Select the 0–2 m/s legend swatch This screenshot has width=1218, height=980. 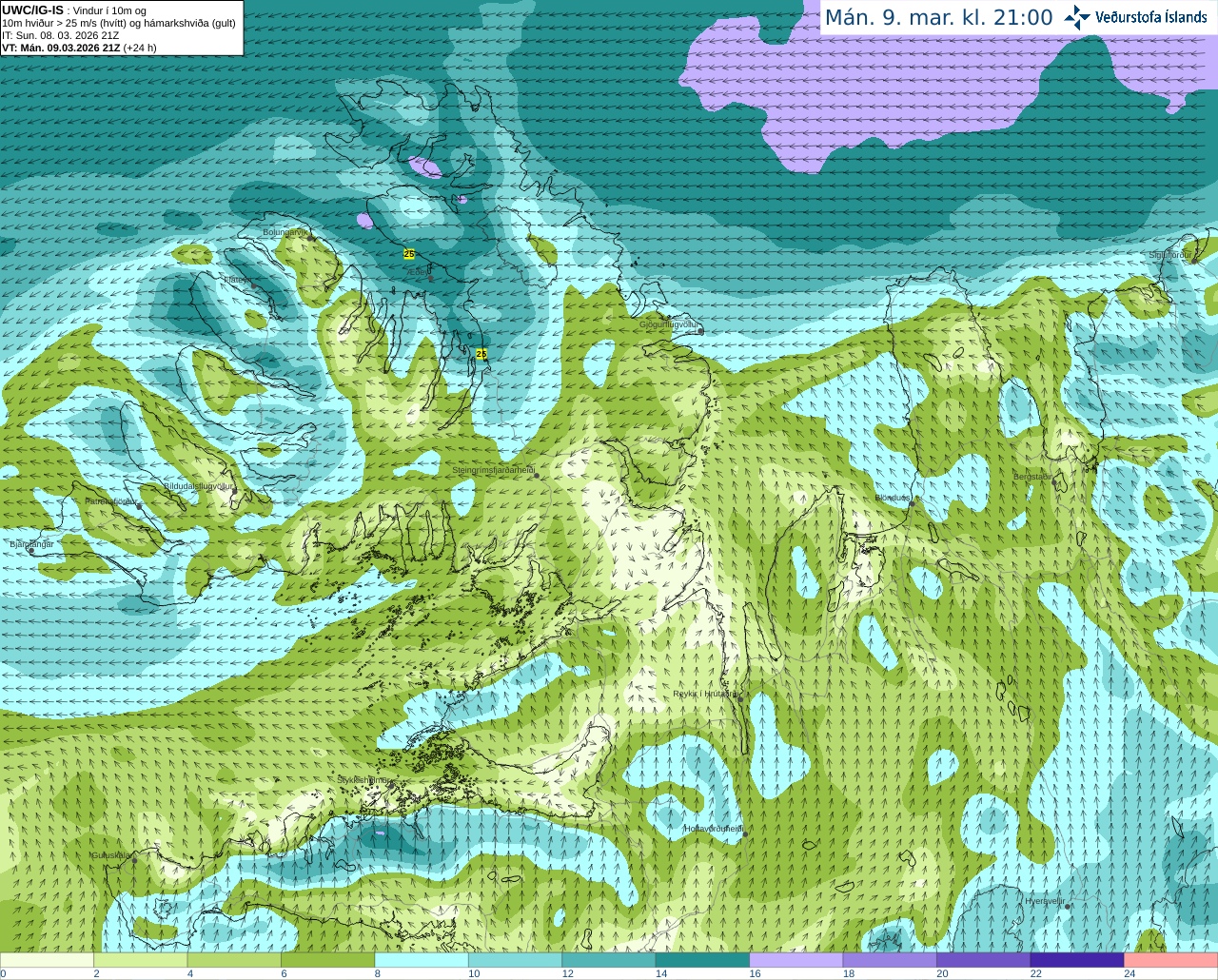click(47, 961)
